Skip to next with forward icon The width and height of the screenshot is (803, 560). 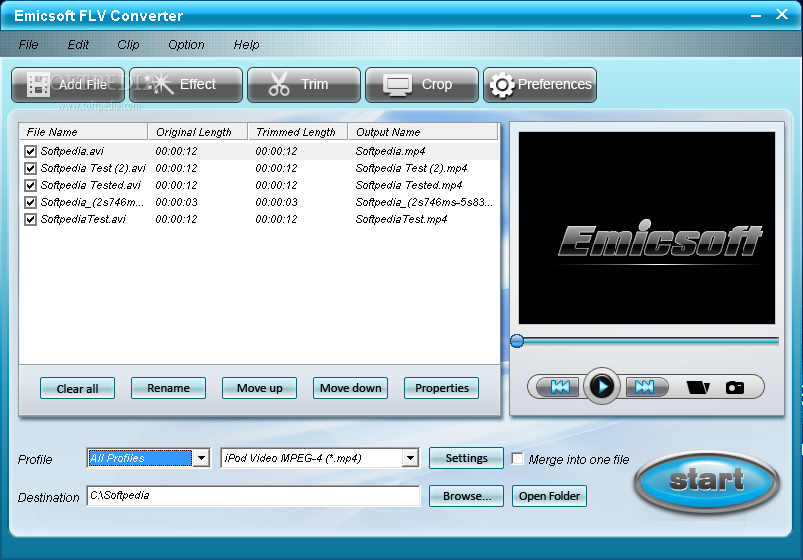[x=645, y=387]
